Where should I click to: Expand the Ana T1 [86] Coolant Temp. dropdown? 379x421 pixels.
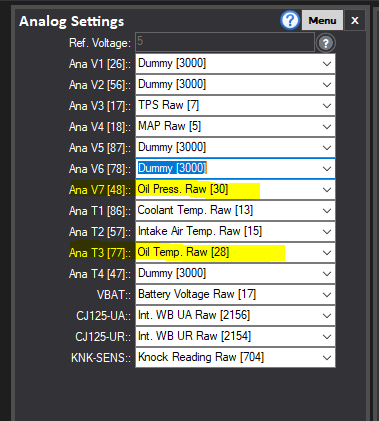(235, 211)
